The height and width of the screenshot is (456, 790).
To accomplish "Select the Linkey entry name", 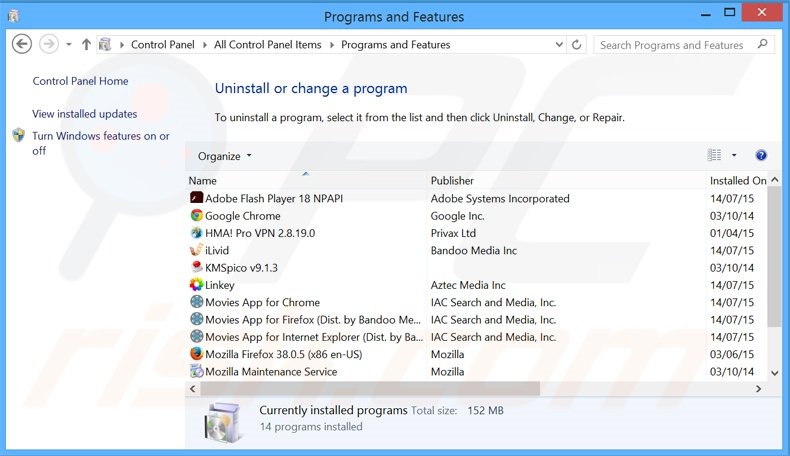I will pos(220,285).
